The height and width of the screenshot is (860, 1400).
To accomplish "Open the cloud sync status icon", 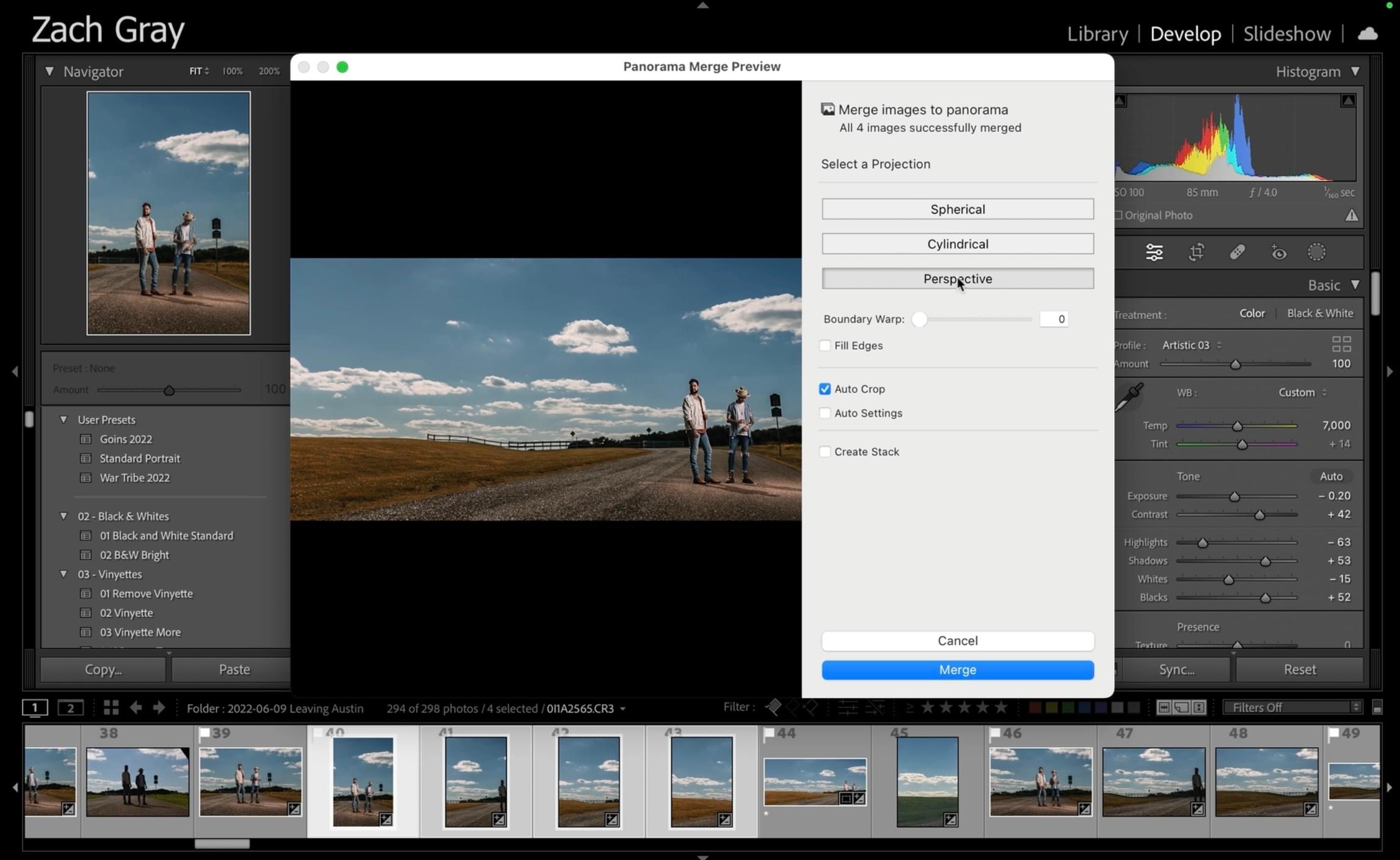I will click(1367, 34).
